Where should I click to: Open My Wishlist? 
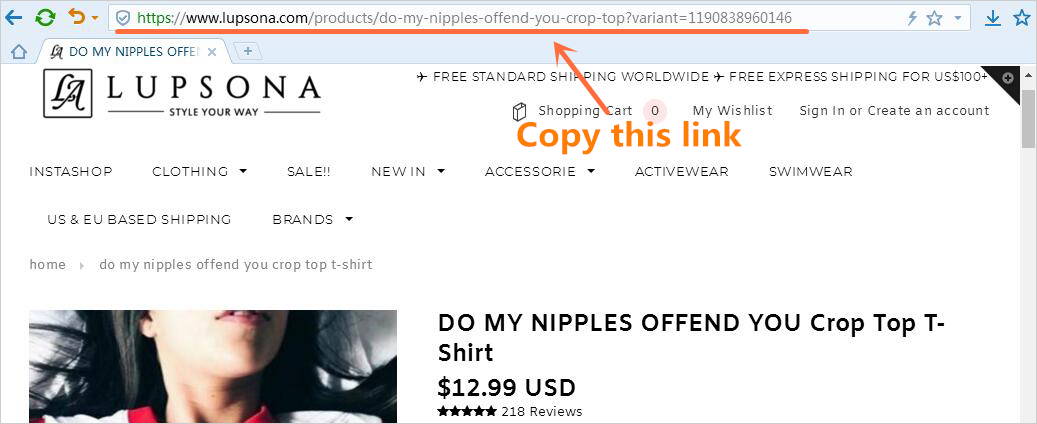[x=732, y=110]
